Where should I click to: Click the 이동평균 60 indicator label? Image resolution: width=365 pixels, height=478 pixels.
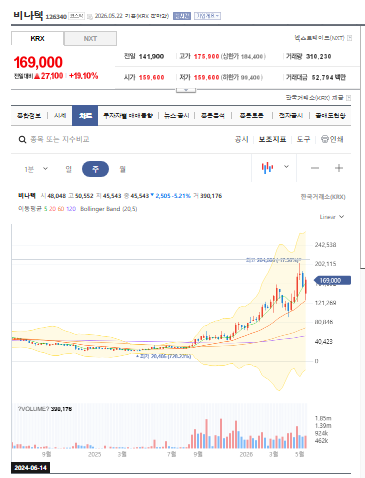click(x=61, y=209)
